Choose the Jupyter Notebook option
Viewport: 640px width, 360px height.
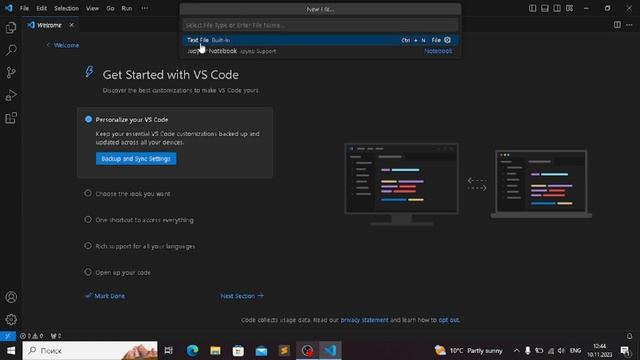[x=320, y=51]
